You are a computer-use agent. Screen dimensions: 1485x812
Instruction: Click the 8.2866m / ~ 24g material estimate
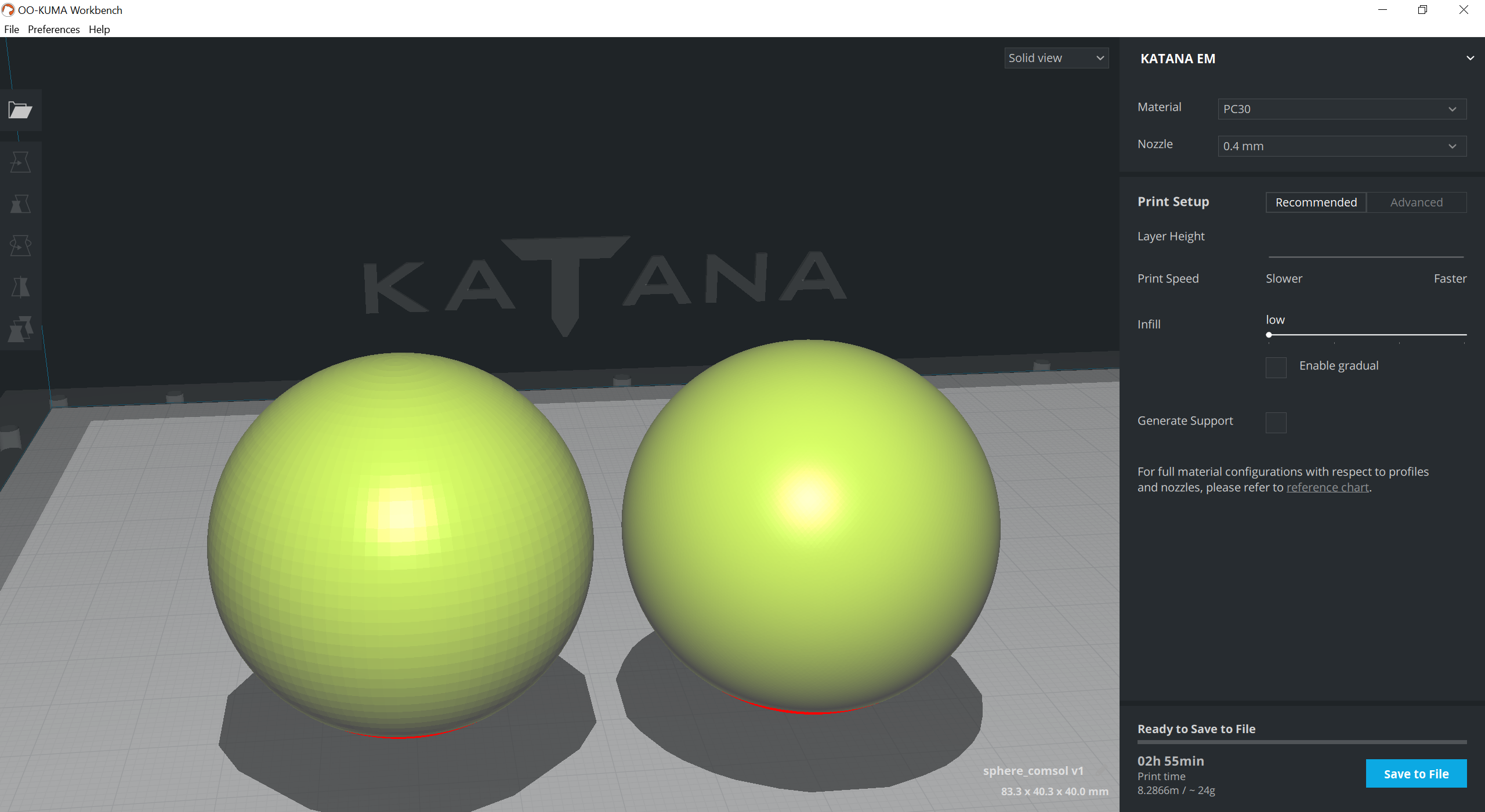1176,791
